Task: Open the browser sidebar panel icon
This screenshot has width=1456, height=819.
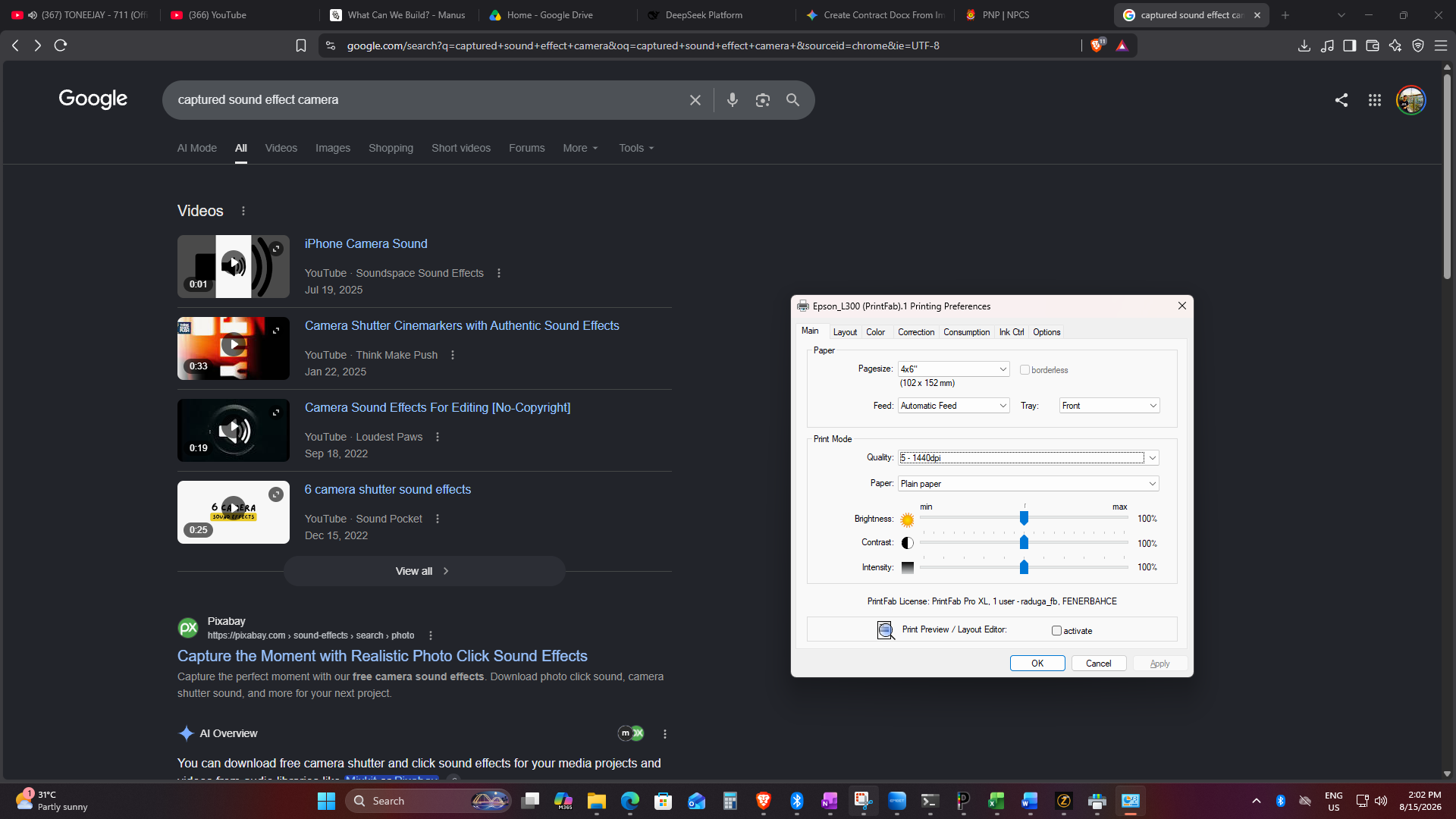Action: click(x=1350, y=45)
